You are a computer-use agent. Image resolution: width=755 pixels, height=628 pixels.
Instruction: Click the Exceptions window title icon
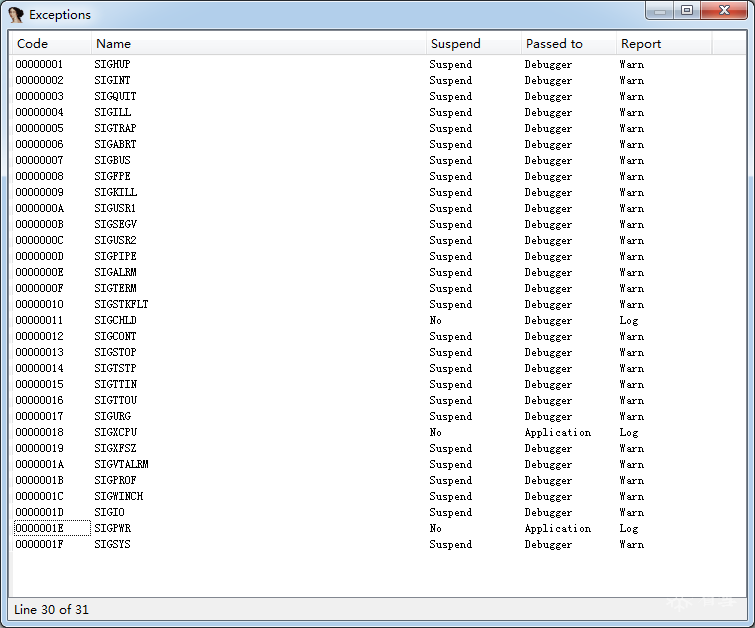[16, 14]
